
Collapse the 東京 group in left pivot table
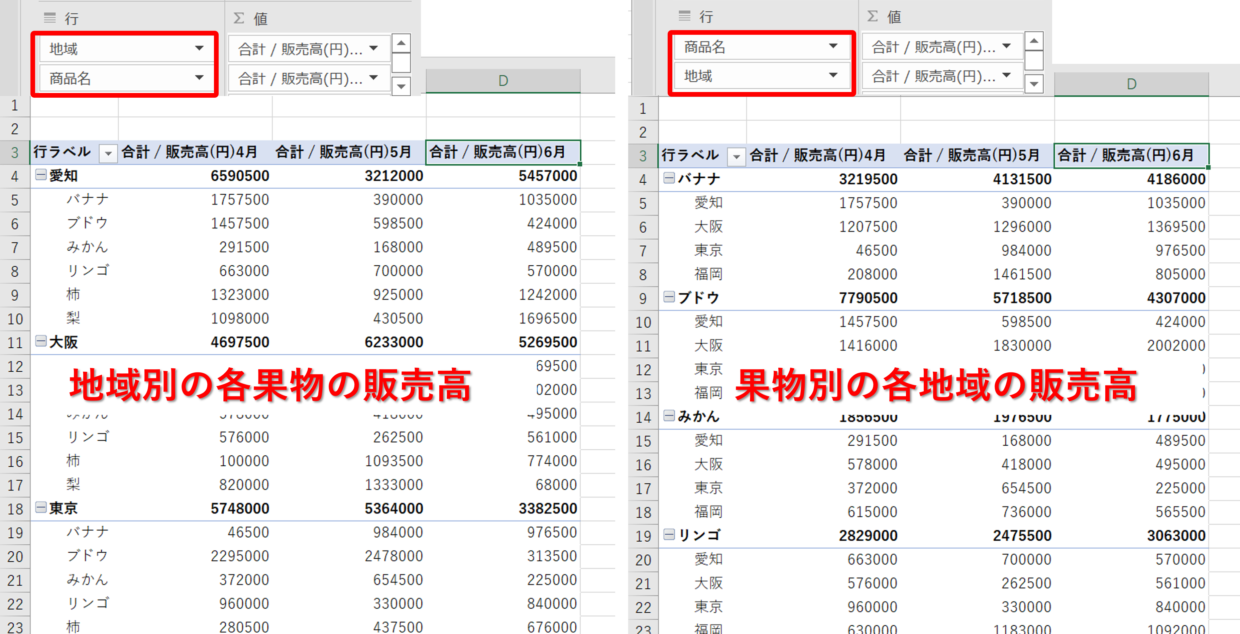(x=40, y=508)
